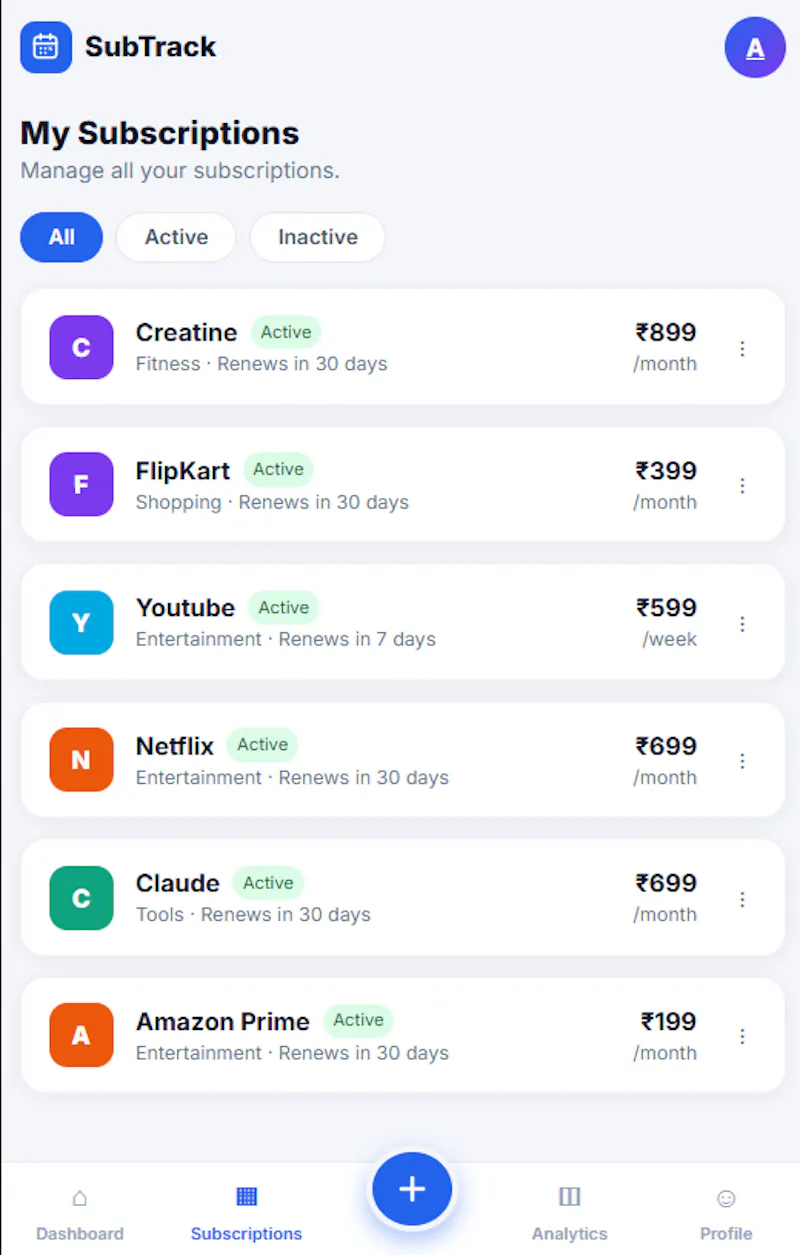
Task: Filter by Active subscriptions
Action: pos(176,237)
